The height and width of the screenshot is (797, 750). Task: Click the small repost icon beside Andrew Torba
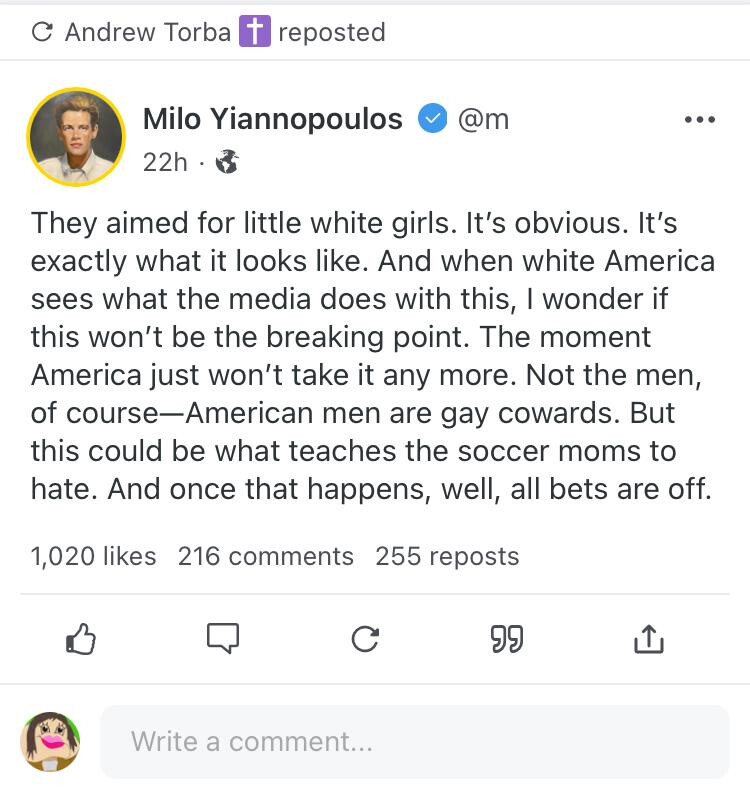[x=42, y=32]
